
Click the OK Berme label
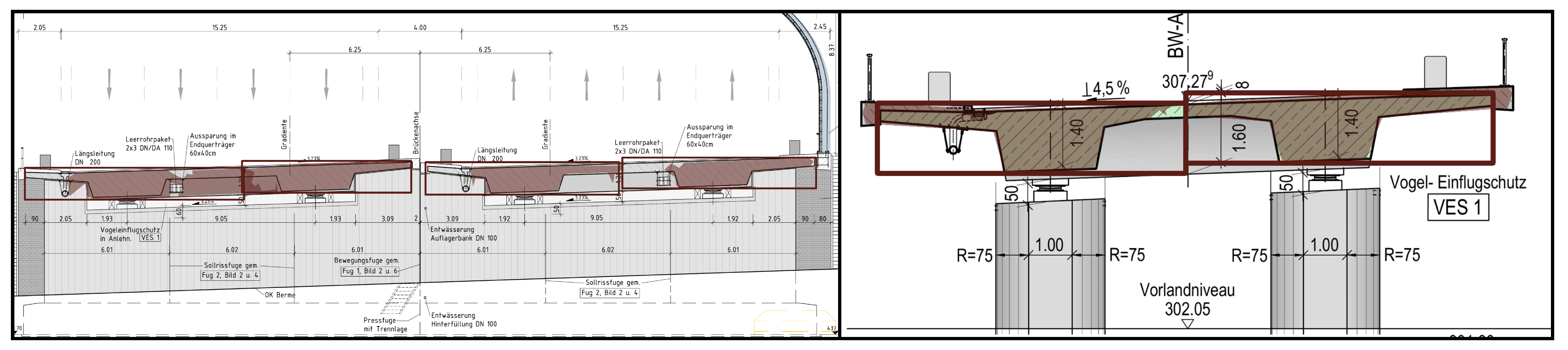280,295
